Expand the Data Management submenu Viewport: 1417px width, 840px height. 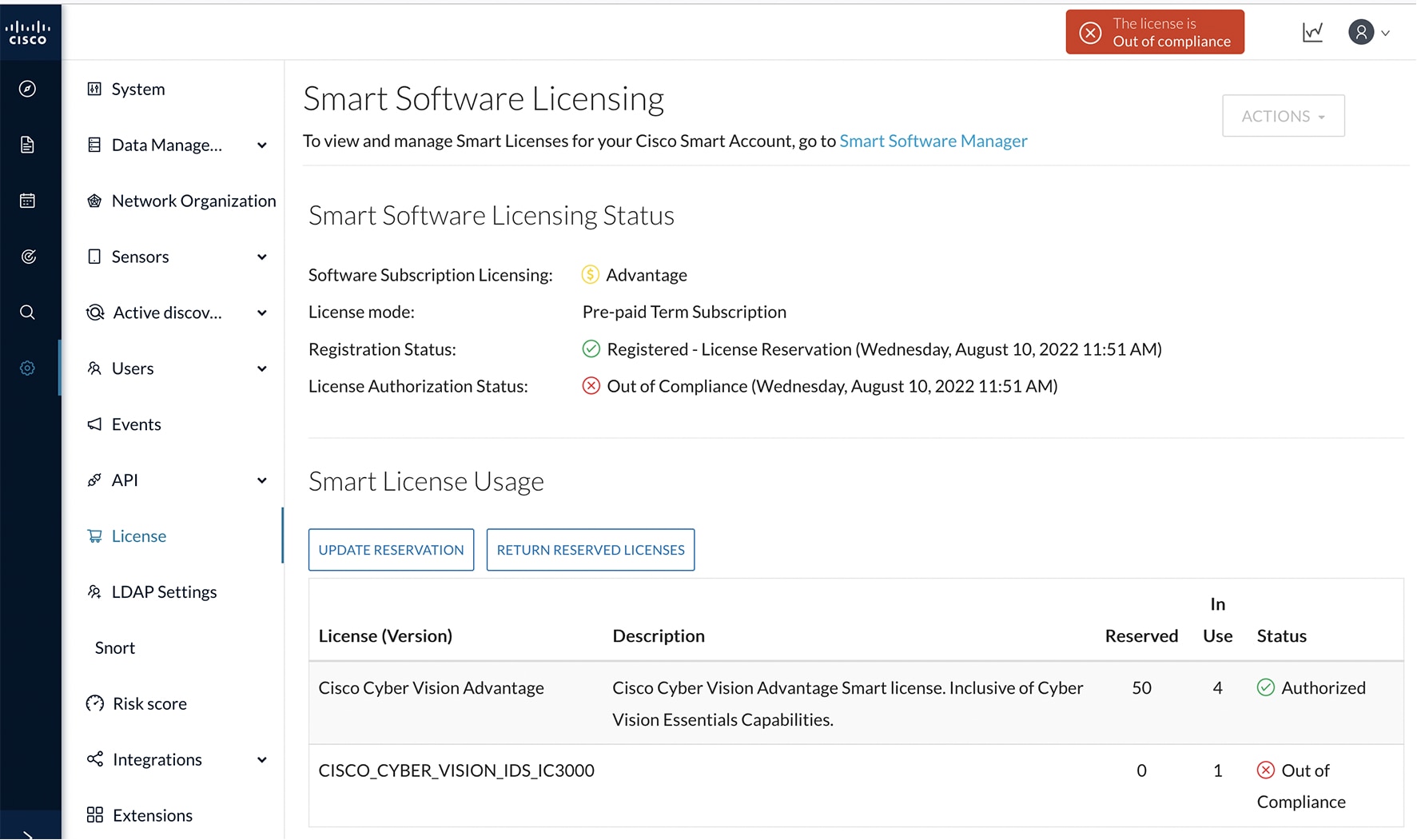pos(261,145)
